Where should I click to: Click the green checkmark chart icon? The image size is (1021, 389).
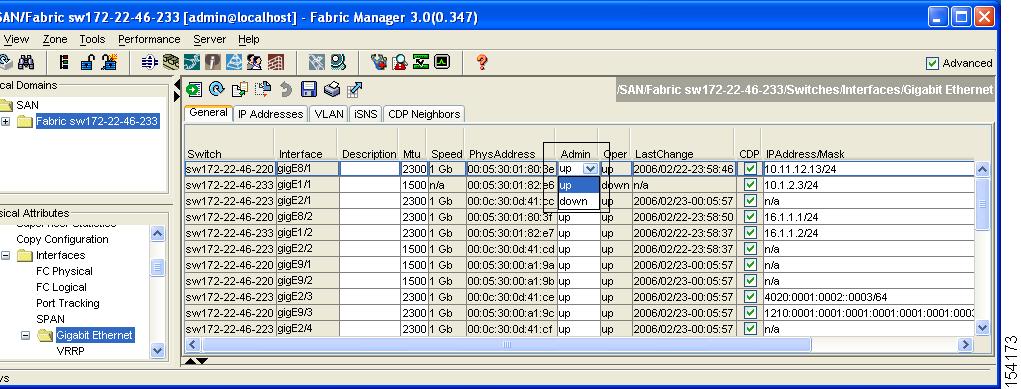tap(421, 63)
